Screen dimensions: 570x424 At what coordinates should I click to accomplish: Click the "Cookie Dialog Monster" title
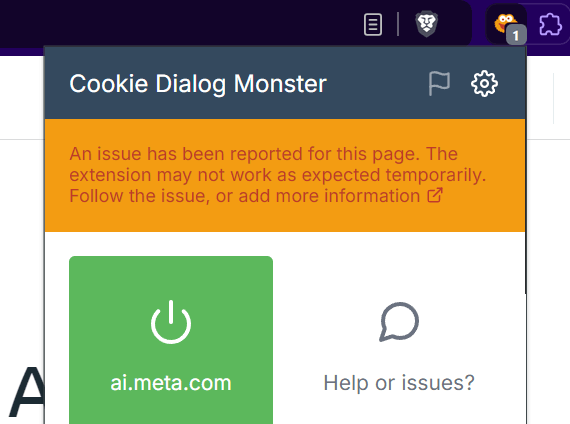click(198, 84)
